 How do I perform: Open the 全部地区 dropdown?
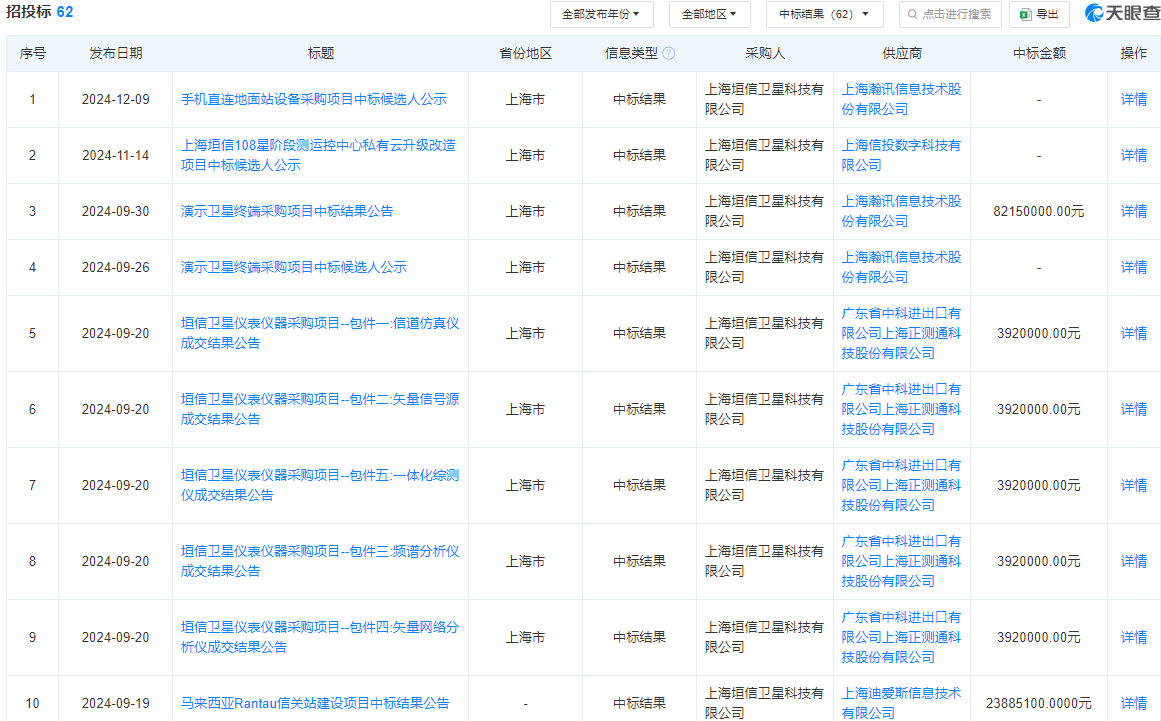[709, 14]
